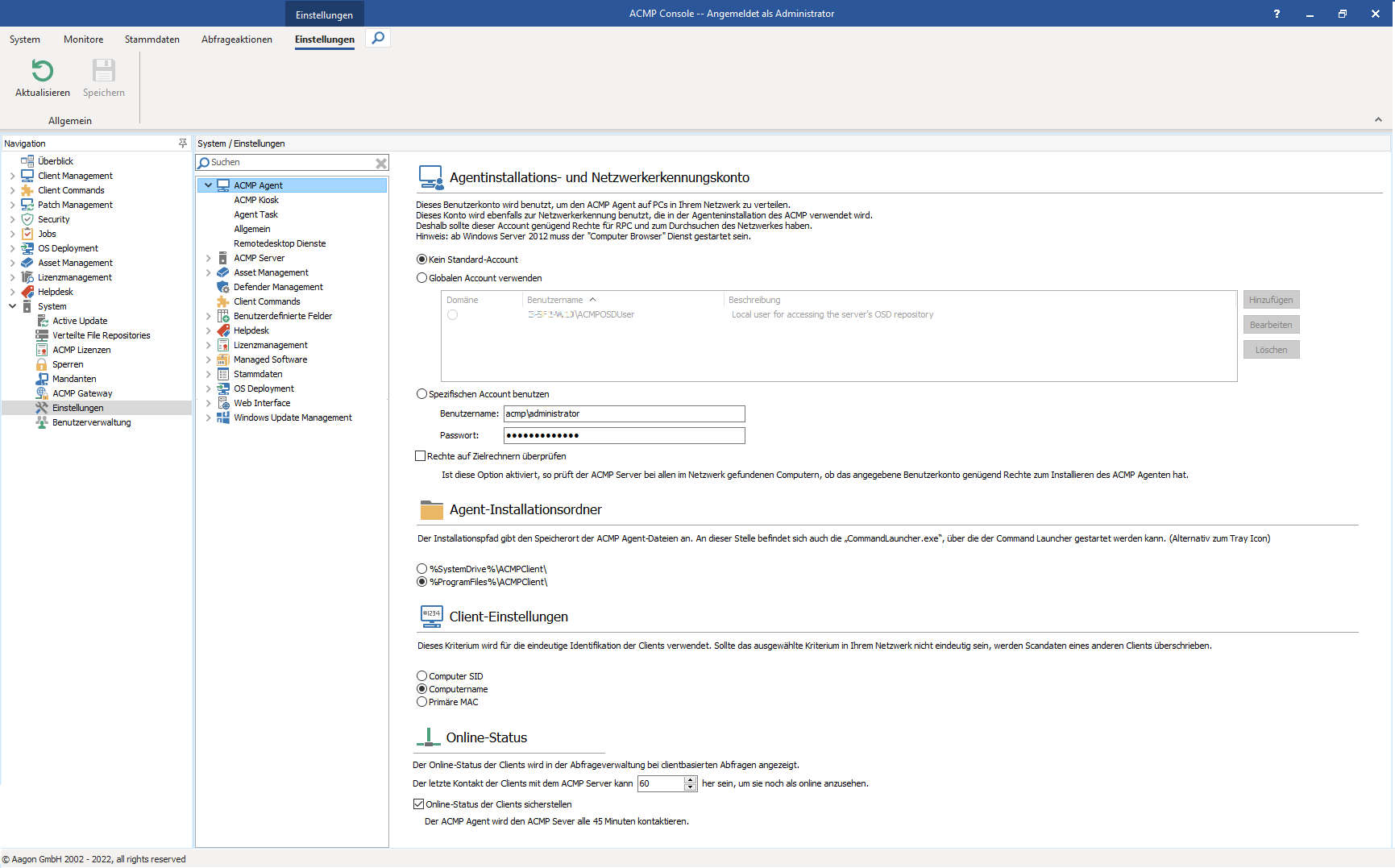Click the Defender Management icon in settings tree
Screen dimensions: 1395x868
223,287
